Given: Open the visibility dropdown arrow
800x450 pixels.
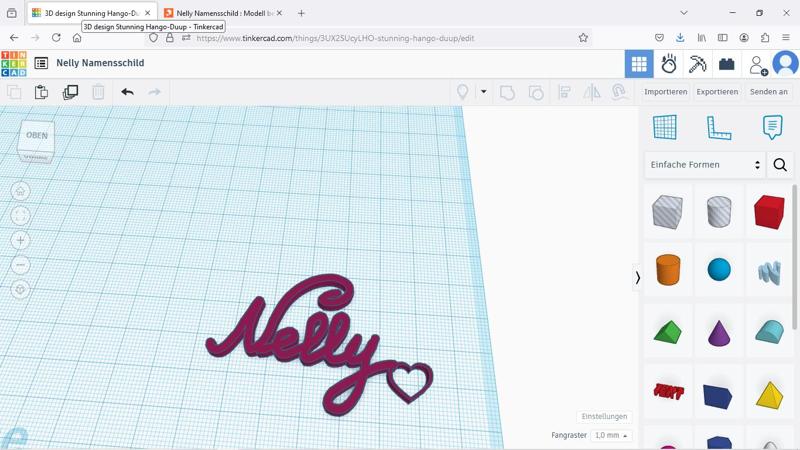Looking at the screenshot, I should (484, 92).
